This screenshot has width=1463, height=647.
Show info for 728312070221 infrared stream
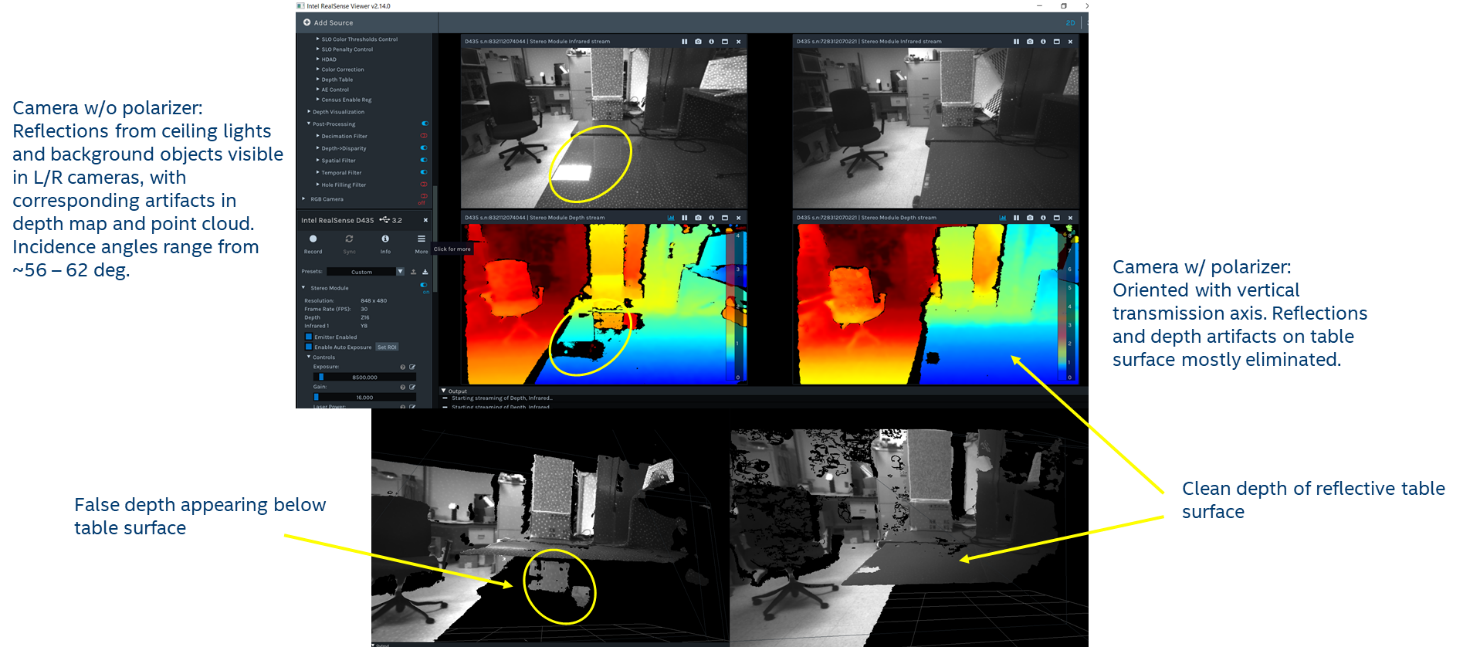pos(1043,41)
